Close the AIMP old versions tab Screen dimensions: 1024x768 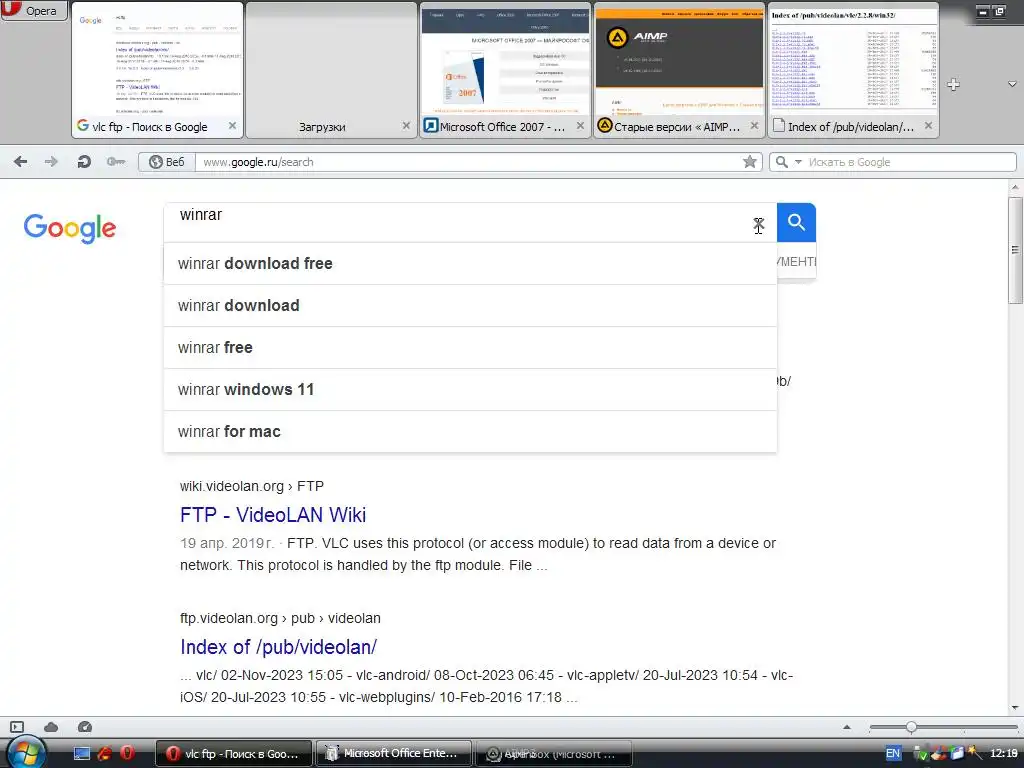754,125
